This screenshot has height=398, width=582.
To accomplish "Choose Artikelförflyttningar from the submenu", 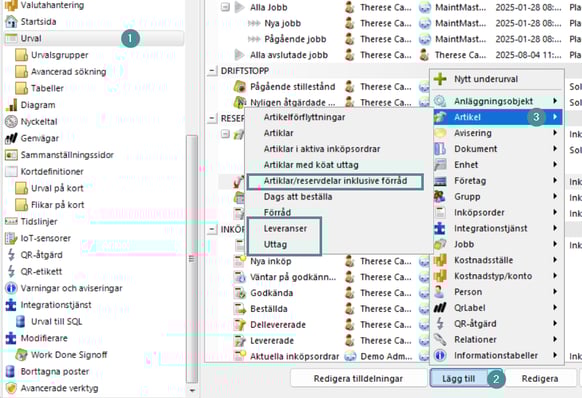I will (x=304, y=117).
